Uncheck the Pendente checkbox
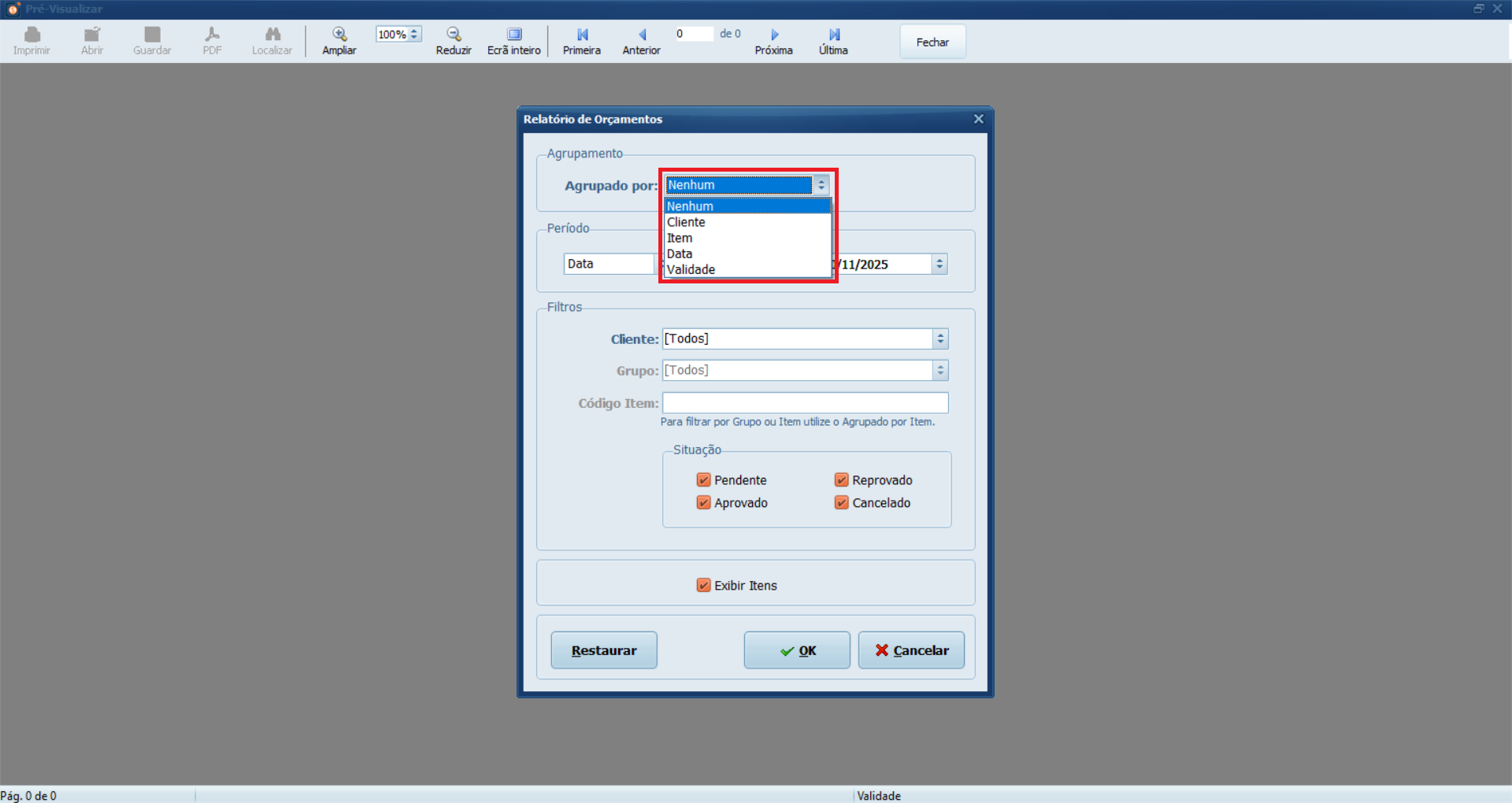Viewport: 1512px width, 803px height. point(703,480)
